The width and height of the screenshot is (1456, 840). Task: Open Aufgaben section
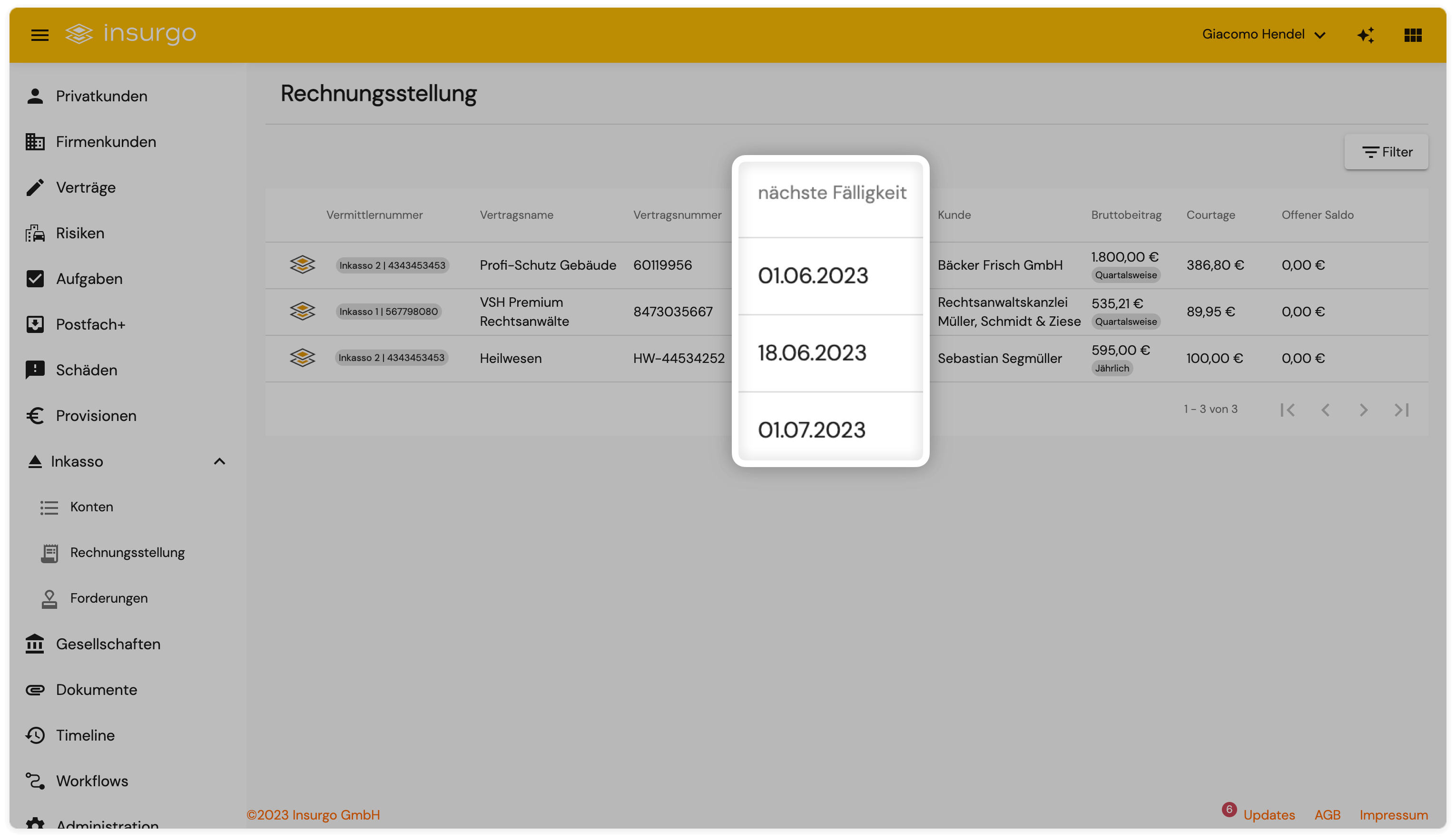click(x=89, y=278)
